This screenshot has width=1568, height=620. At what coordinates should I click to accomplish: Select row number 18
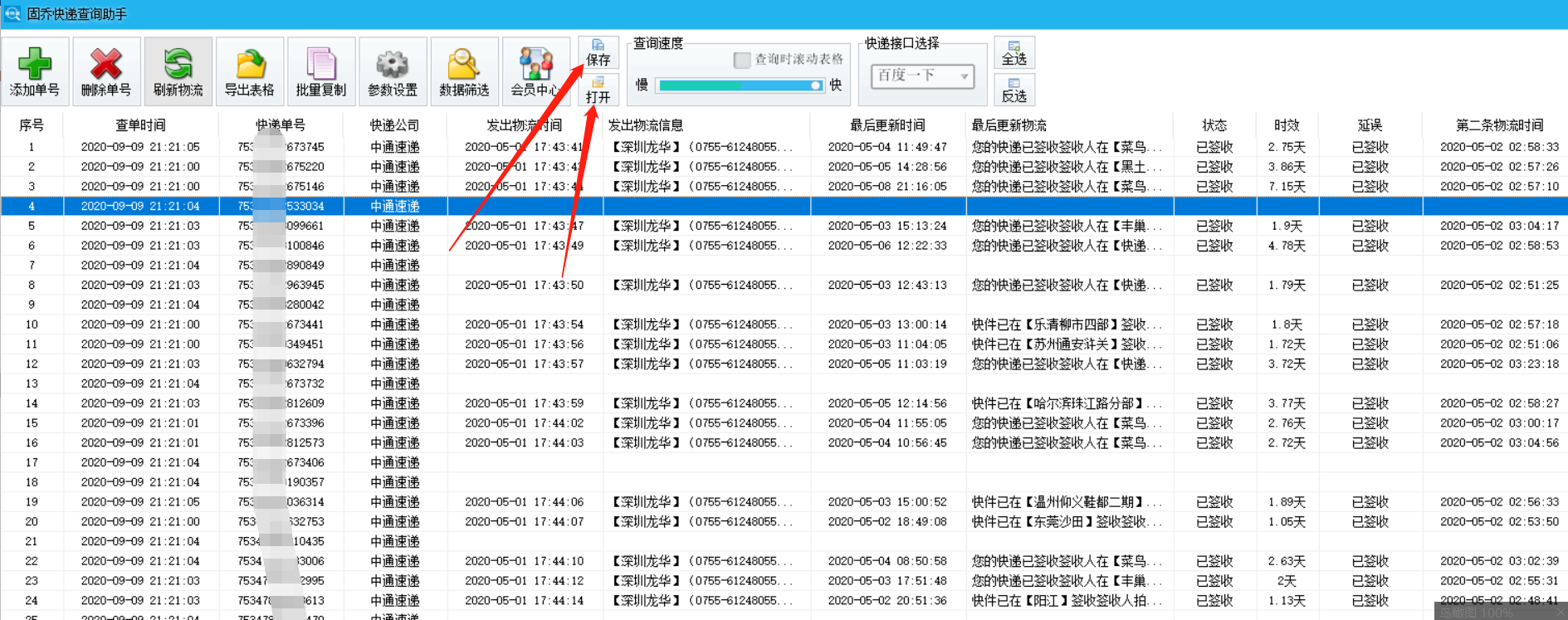(x=32, y=482)
